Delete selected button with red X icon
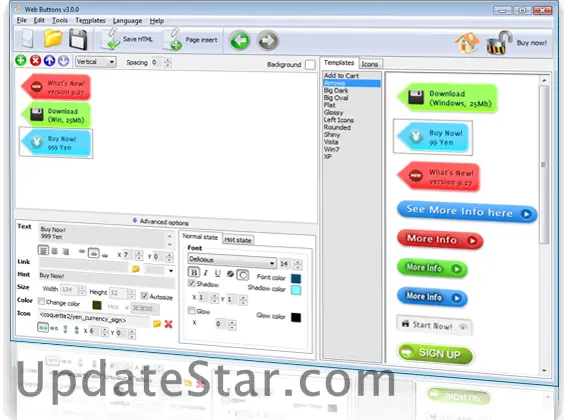This screenshot has width=566, height=420. (x=35, y=60)
